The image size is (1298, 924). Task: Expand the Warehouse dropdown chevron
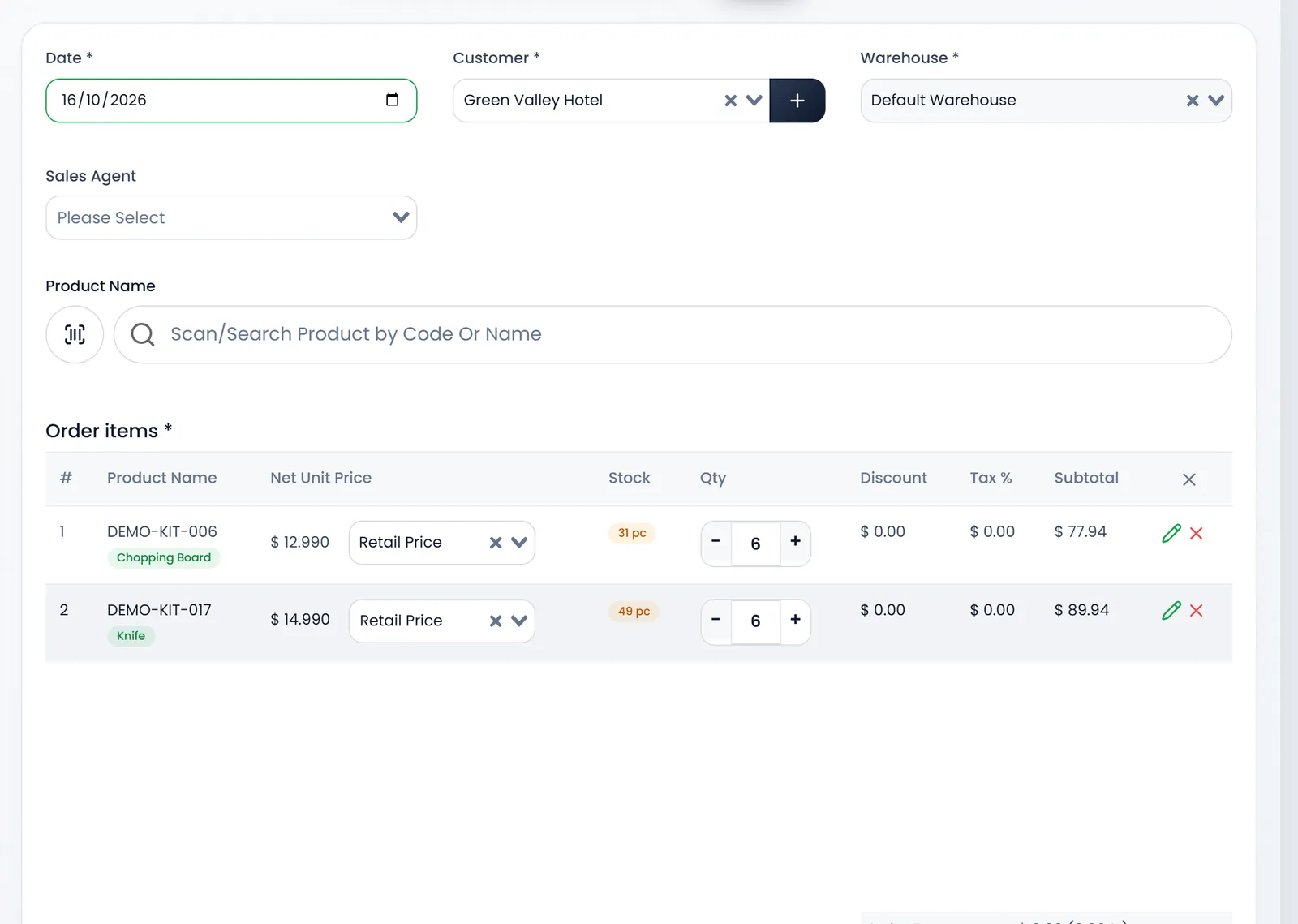click(1216, 101)
